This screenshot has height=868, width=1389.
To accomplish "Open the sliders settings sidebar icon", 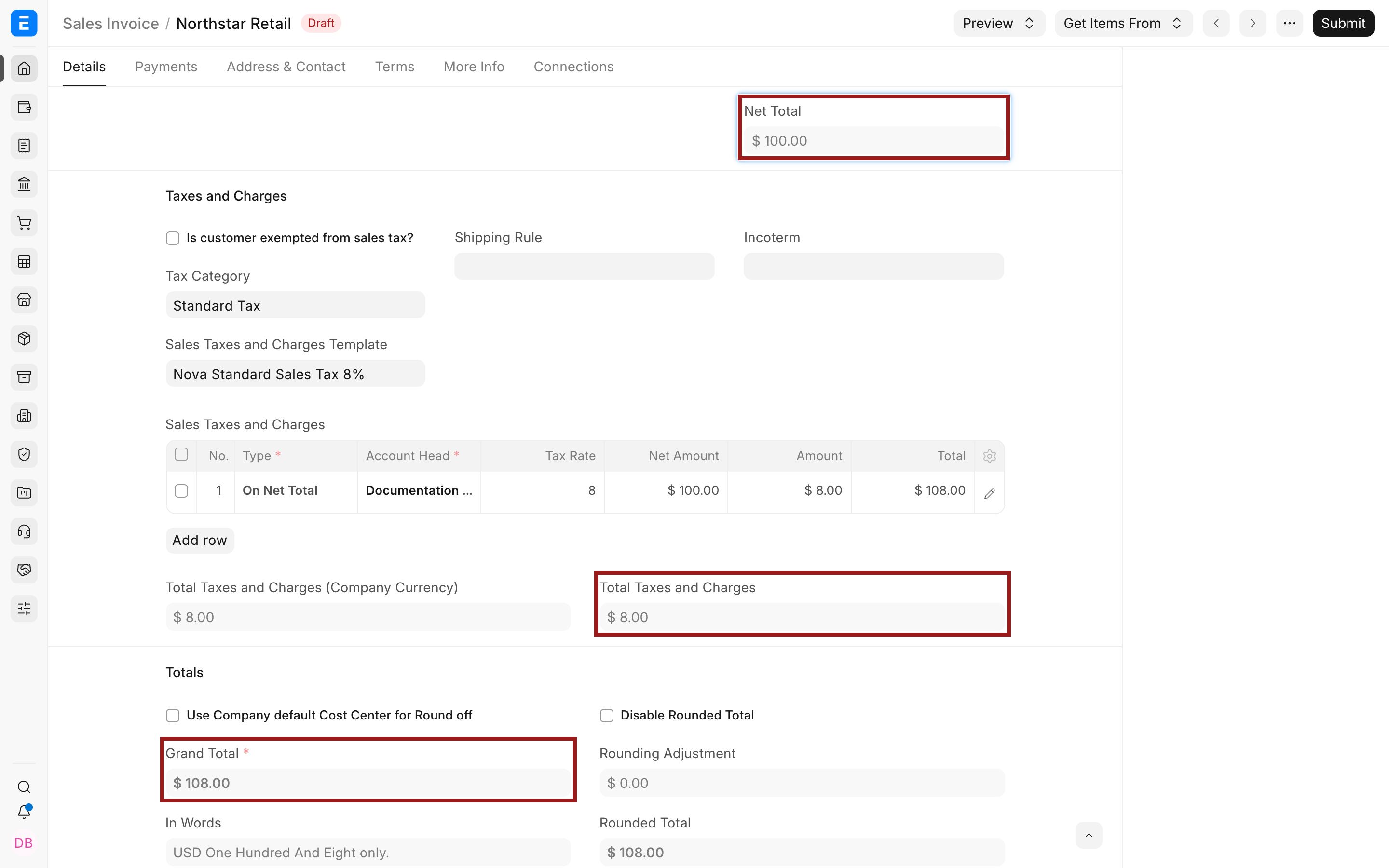I will (24, 609).
